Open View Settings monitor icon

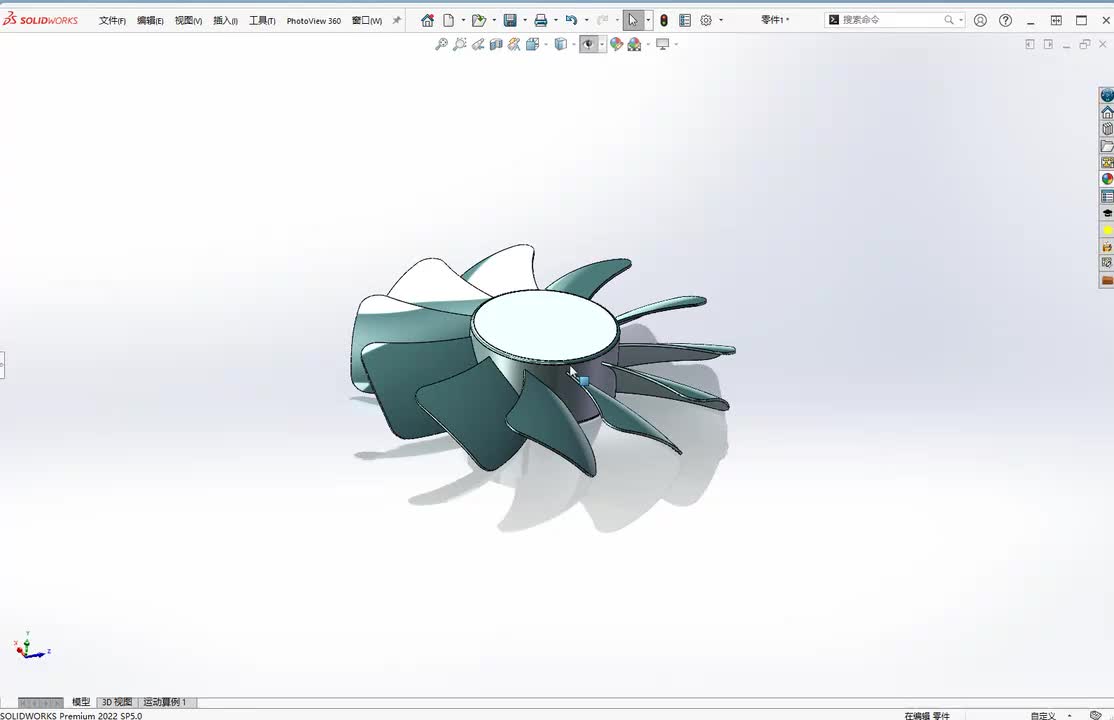coord(663,44)
